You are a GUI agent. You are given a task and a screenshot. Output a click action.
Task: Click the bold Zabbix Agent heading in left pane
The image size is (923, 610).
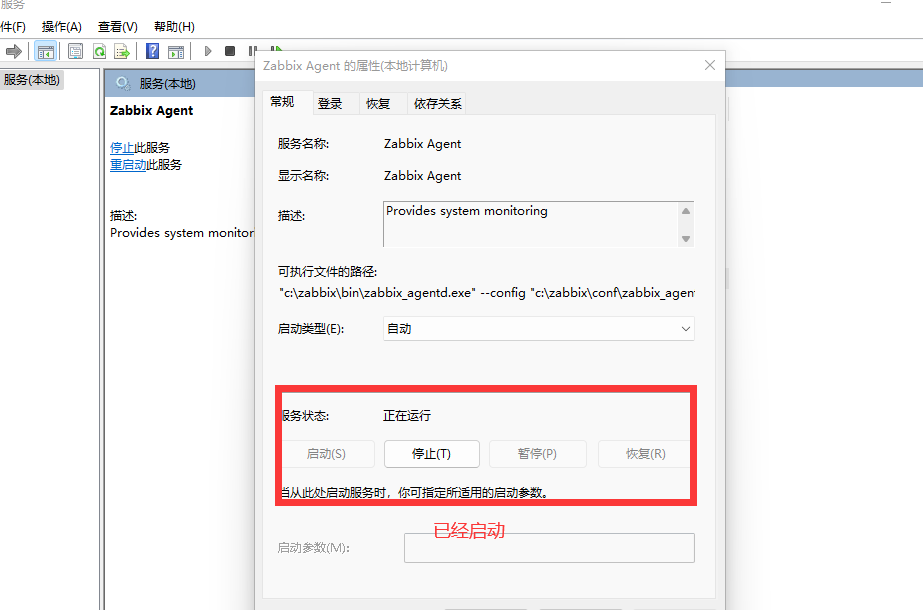[151, 111]
